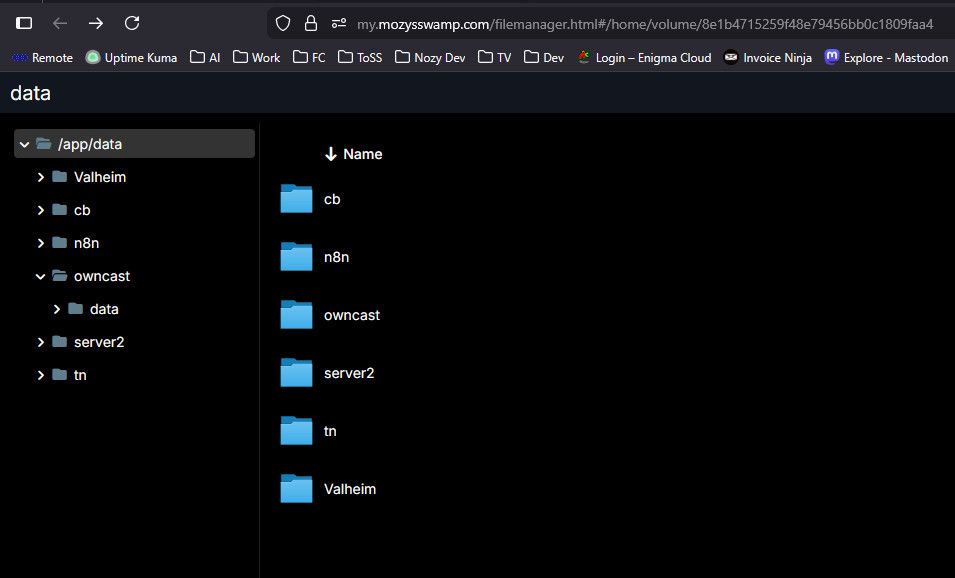Open the Nozy Dev bookmarks folder
955x578 pixels.
(x=431, y=58)
